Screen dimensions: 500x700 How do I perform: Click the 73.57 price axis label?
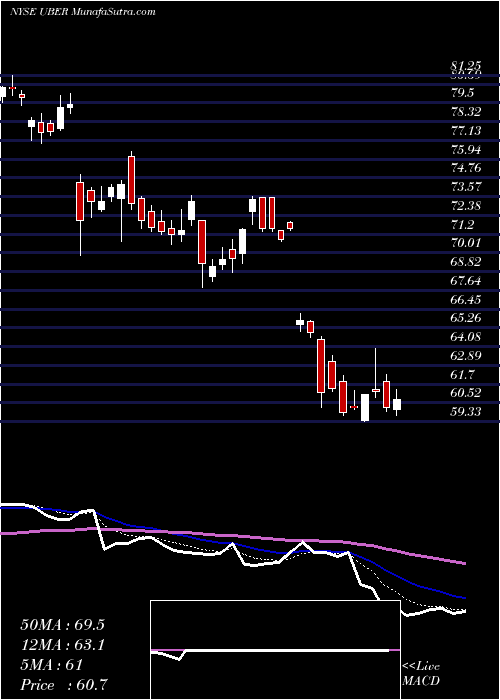point(466,187)
